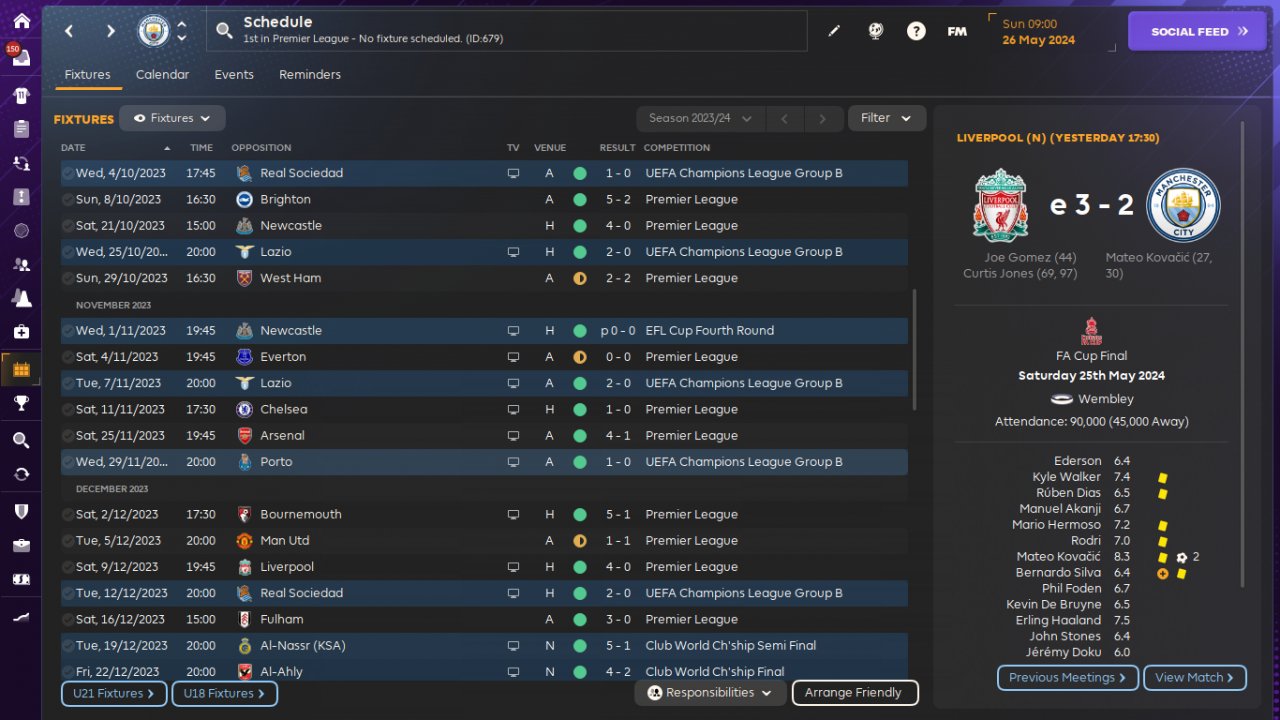The image size is (1280, 720).
Task: Toggle the check circle on Real Sociedad 4/10/2023 row
Action: 68,173
